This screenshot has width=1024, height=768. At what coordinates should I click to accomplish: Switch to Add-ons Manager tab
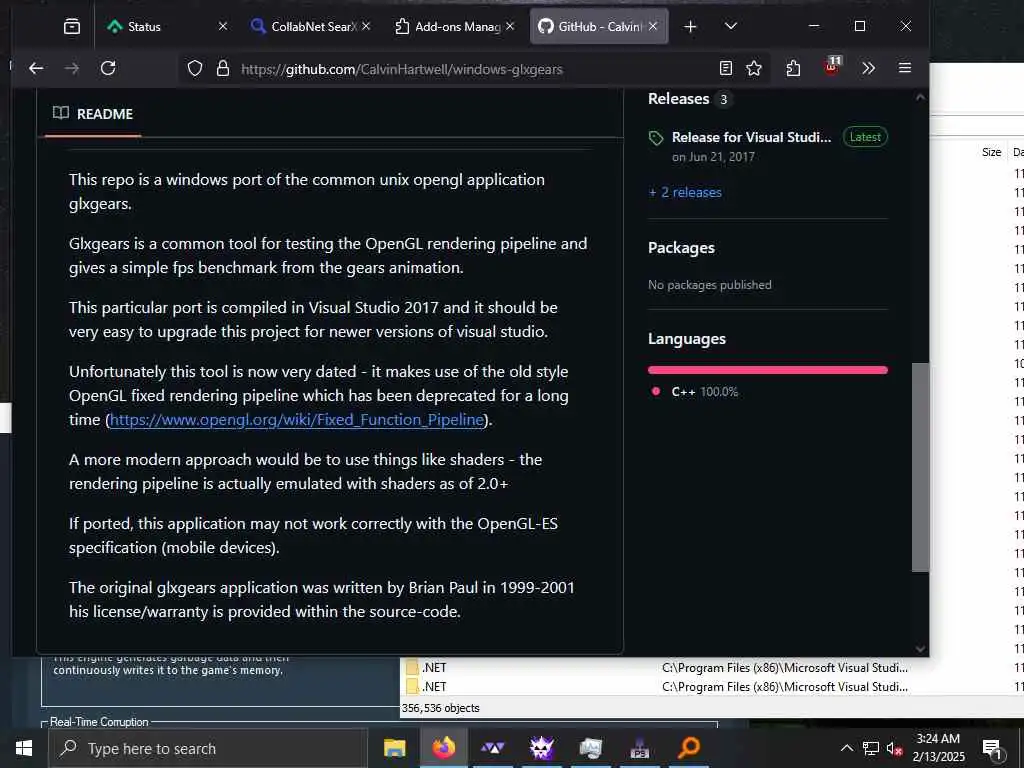[449, 26]
